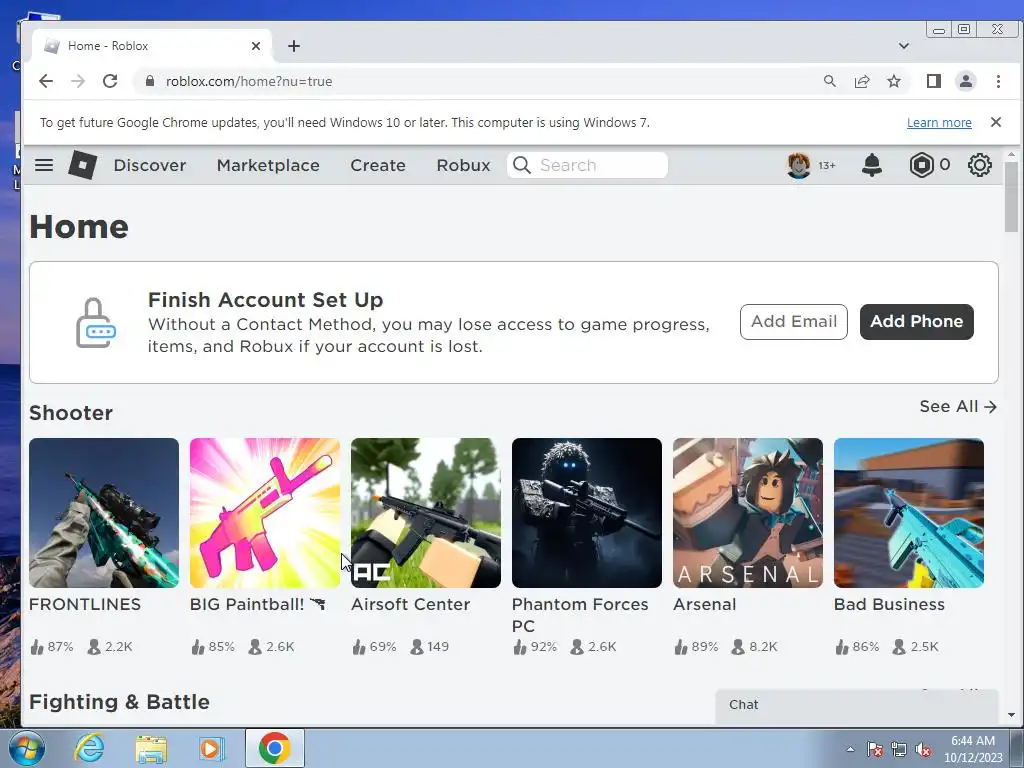This screenshot has width=1024, height=768.
Task: Click the Chrome taskbar button
Action: coord(275,748)
